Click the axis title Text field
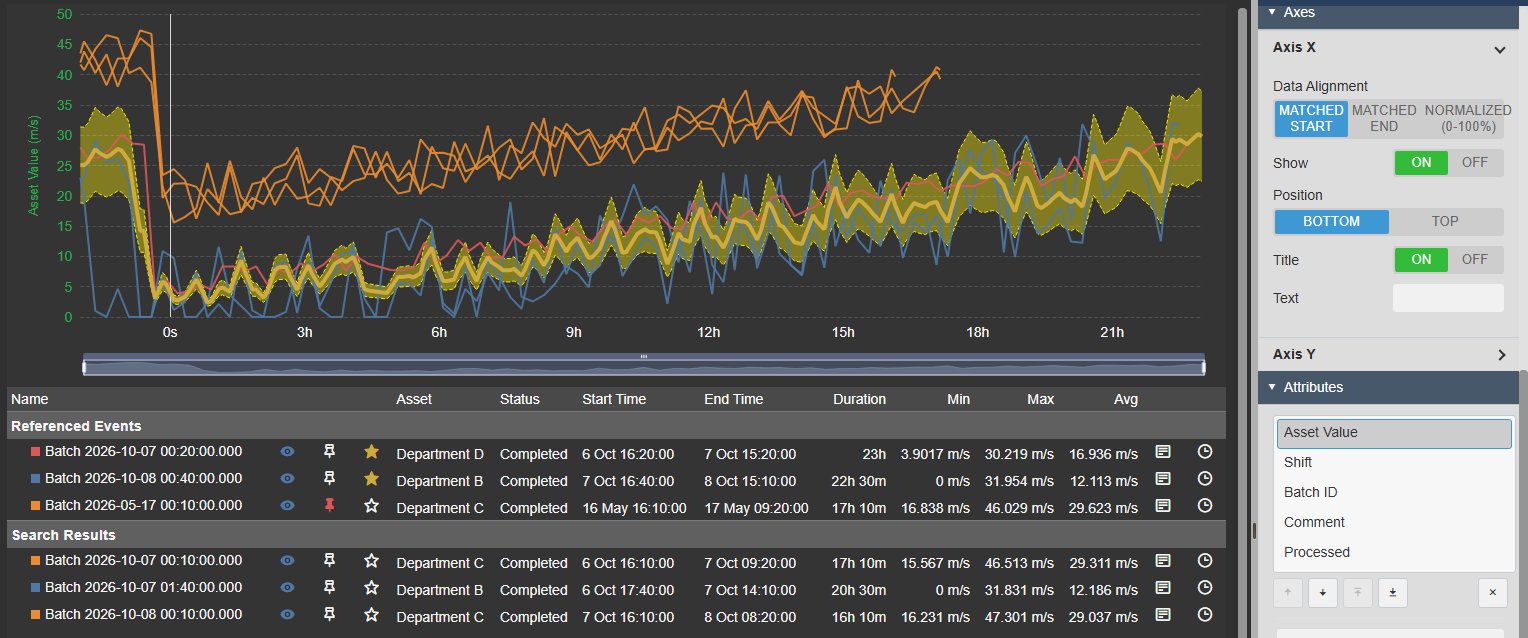Screen dimensions: 1528x638 (1448, 298)
